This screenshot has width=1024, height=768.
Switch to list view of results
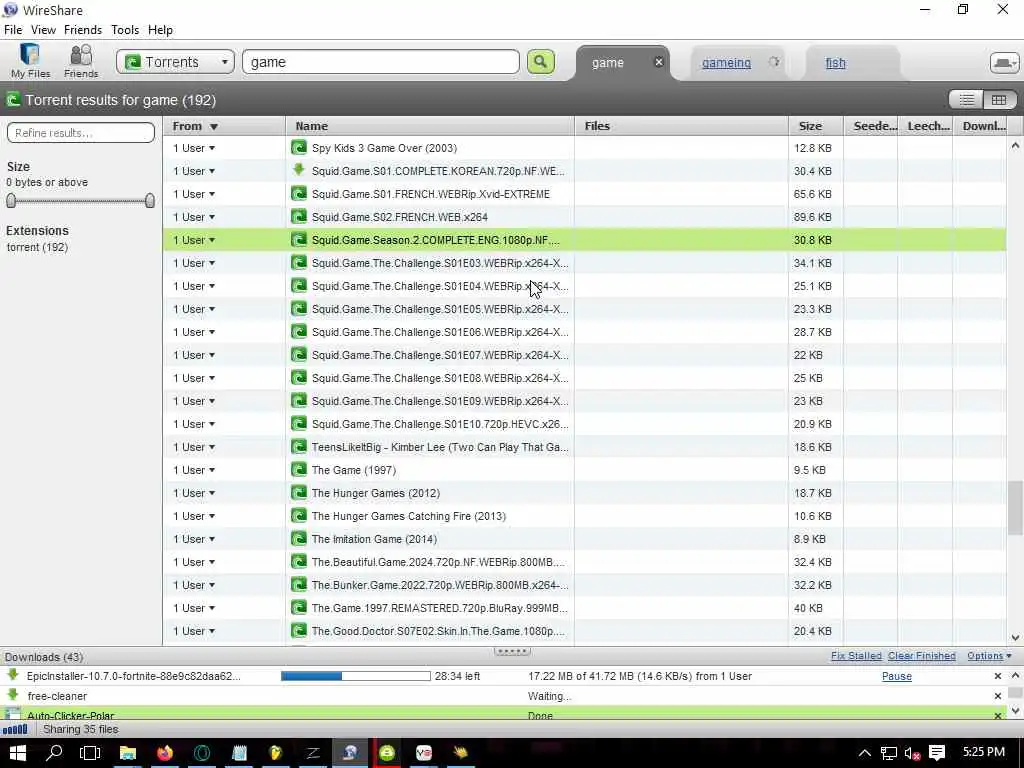coord(967,100)
